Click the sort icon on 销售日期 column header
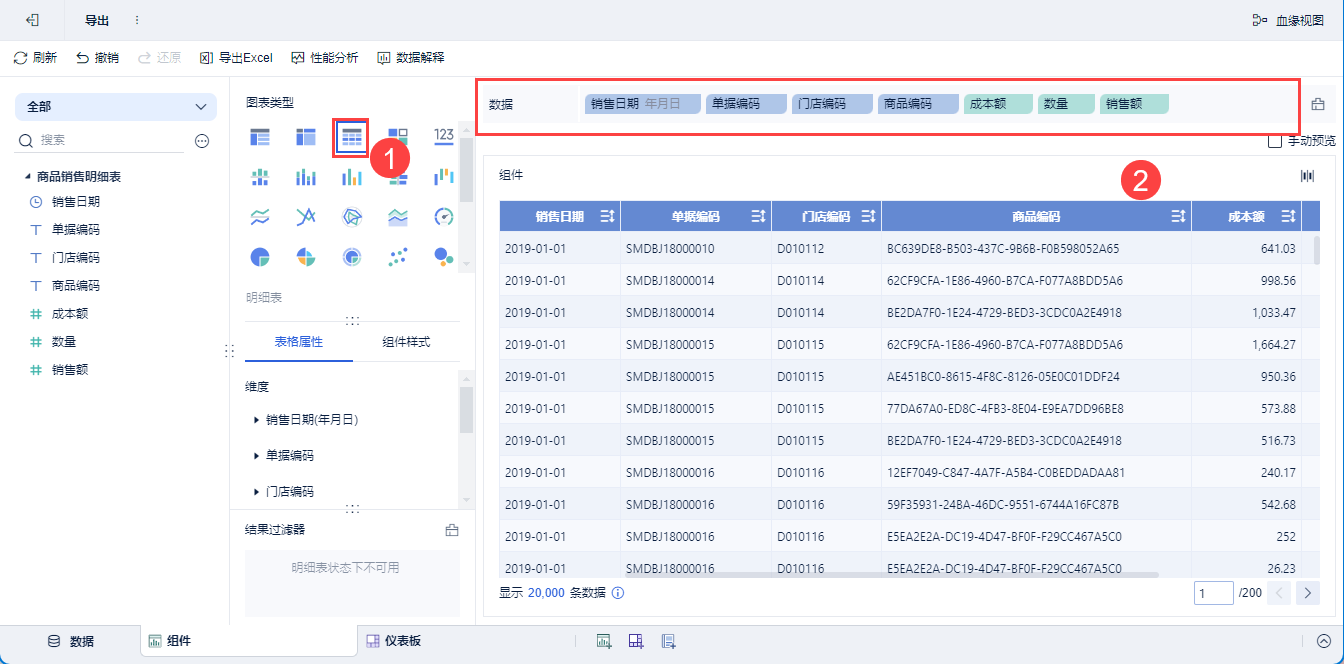The height and width of the screenshot is (664, 1344). point(606,216)
